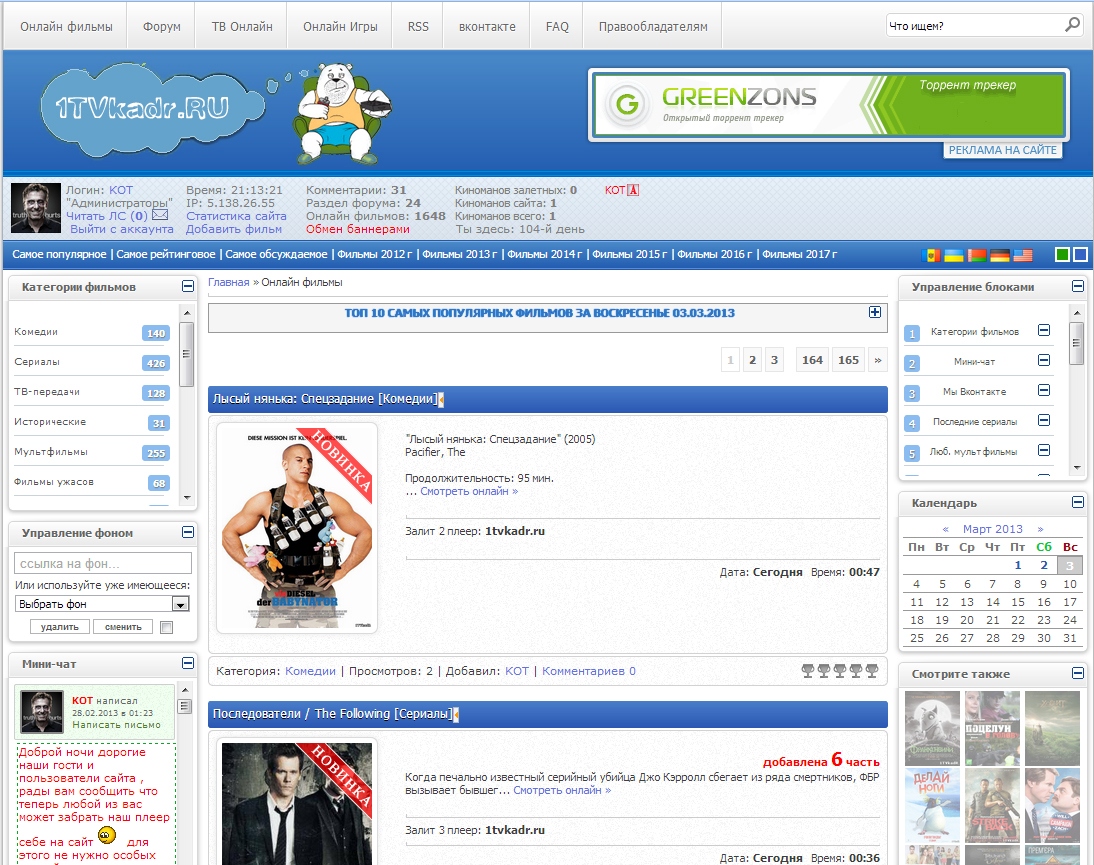The image size is (1094, 865).
Task: Tick the checkbox beside сменить button
Action: click(x=166, y=627)
